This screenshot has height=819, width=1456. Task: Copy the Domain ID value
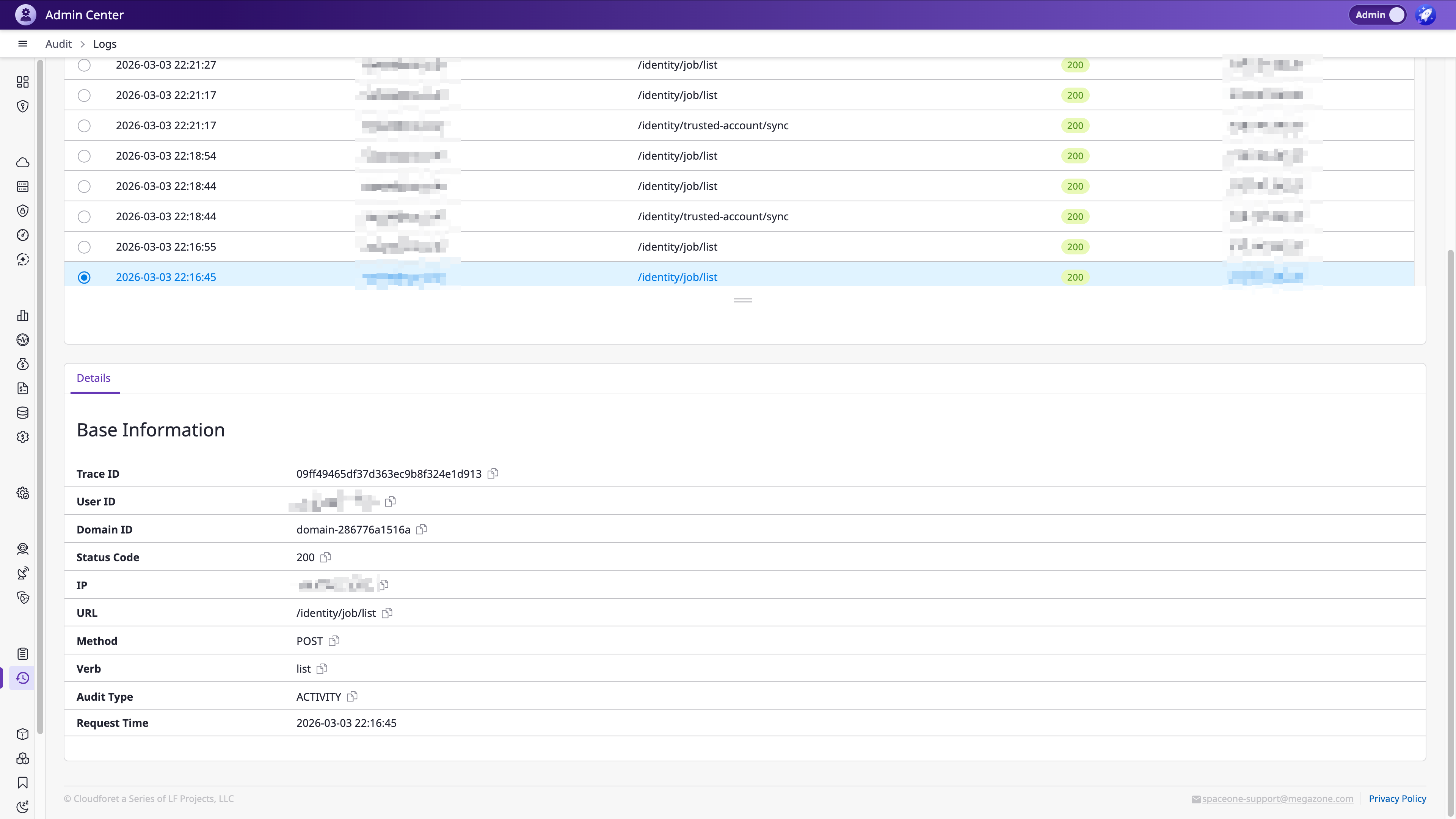click(x=422, y=530)
